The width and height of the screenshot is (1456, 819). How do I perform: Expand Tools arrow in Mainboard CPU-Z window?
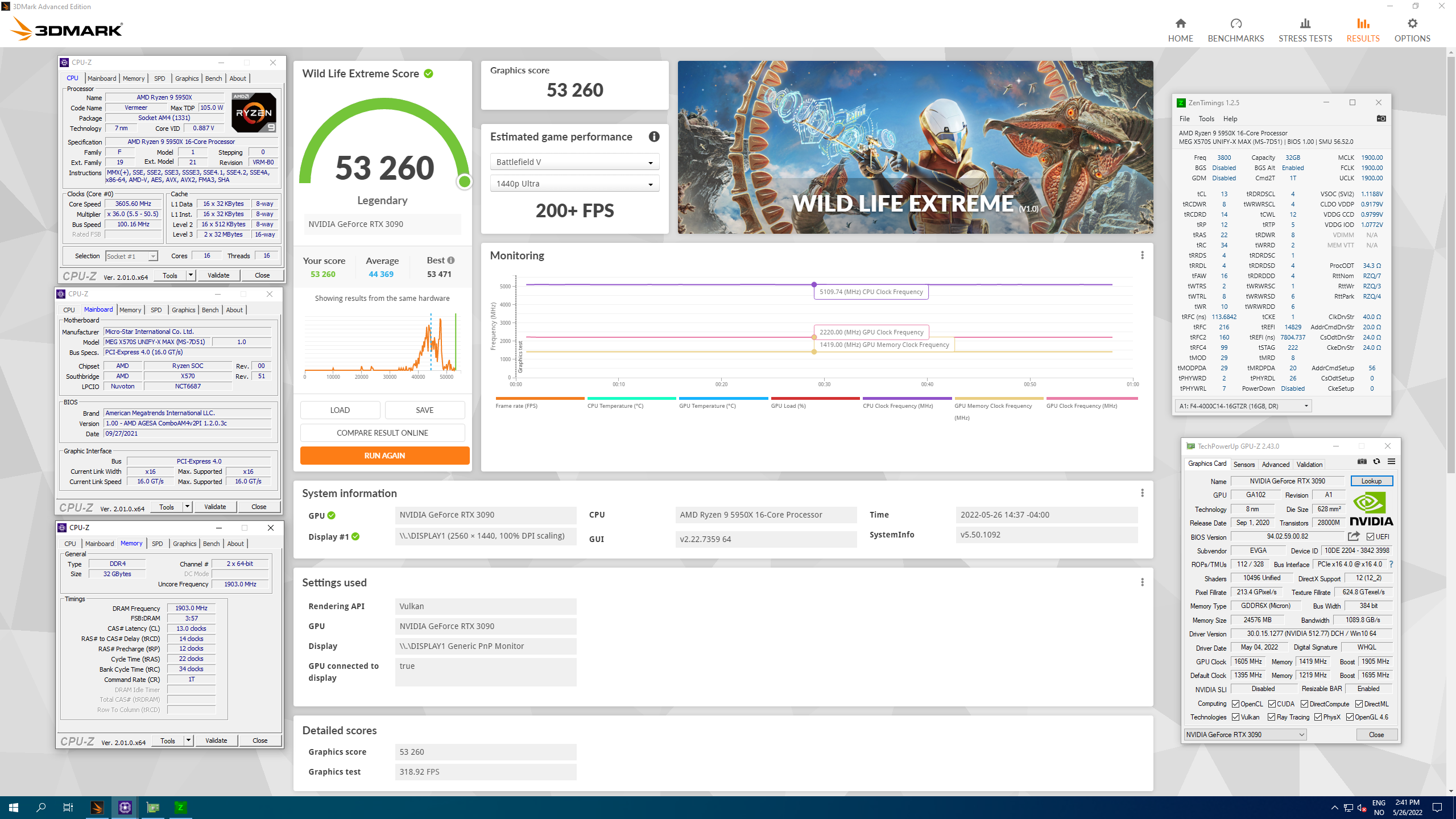coord(187,507)
